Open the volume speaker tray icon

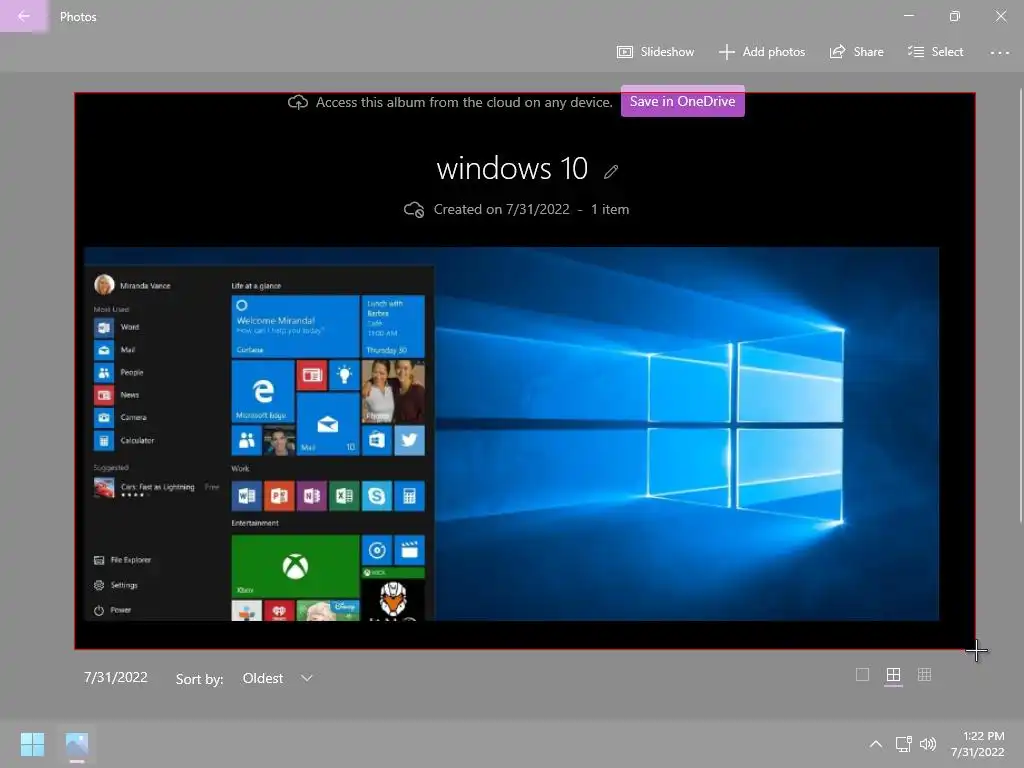point(927,744)
